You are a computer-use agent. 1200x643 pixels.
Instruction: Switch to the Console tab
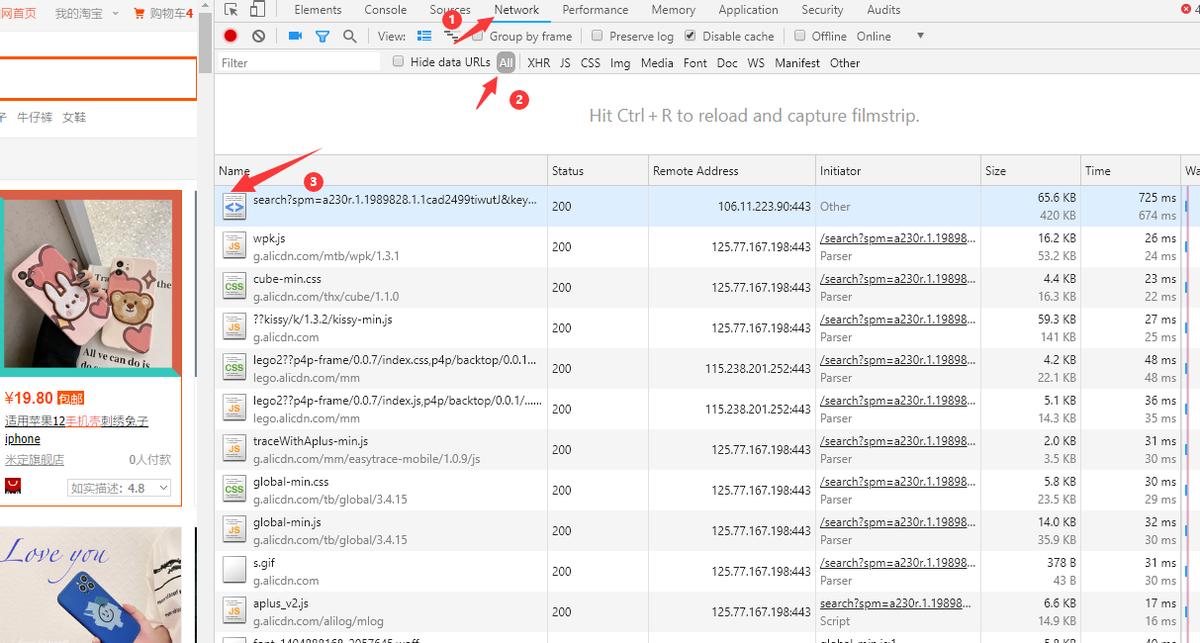tap(385, 10)
